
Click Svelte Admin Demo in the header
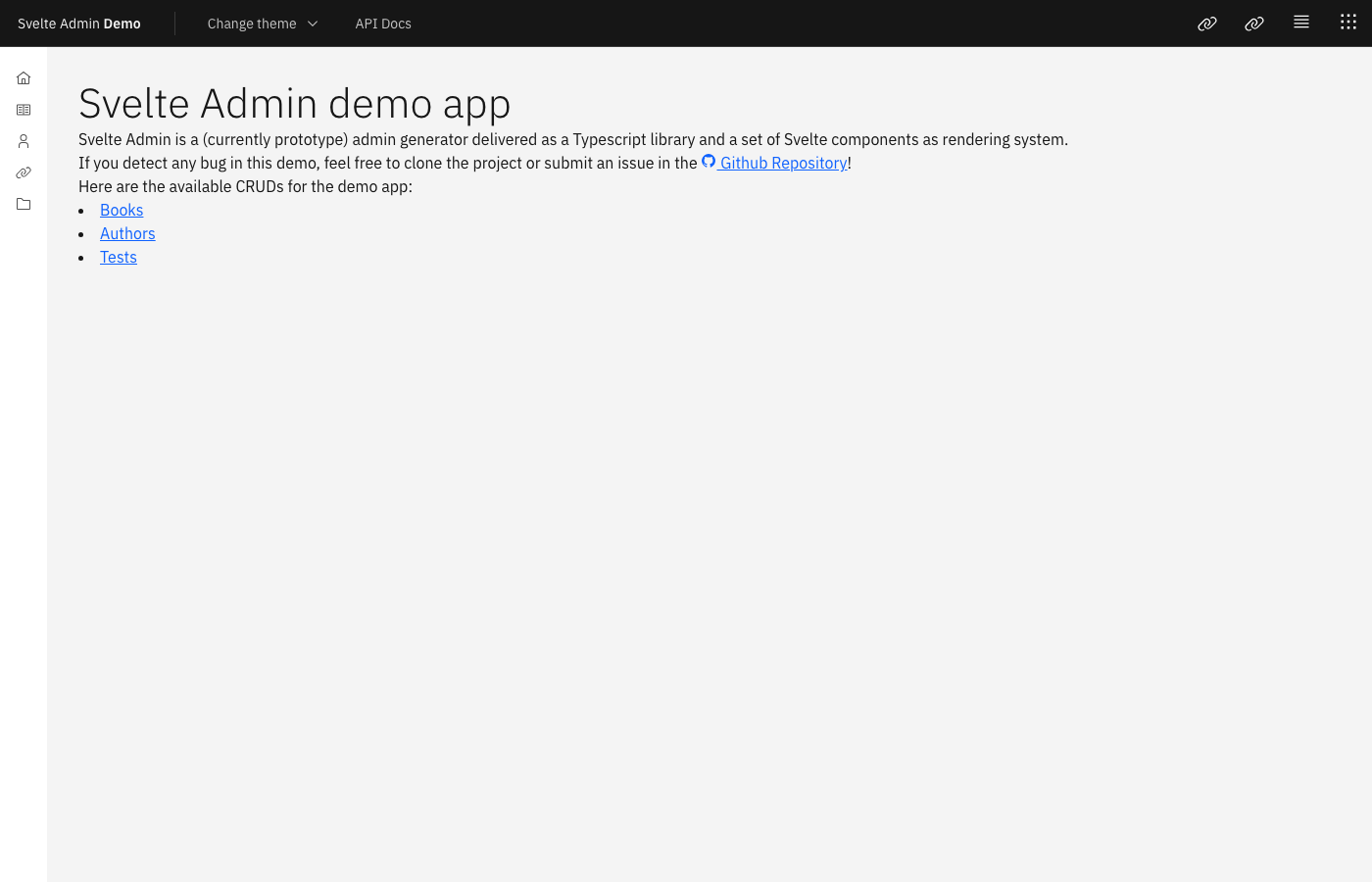click(x=78, y=23)
